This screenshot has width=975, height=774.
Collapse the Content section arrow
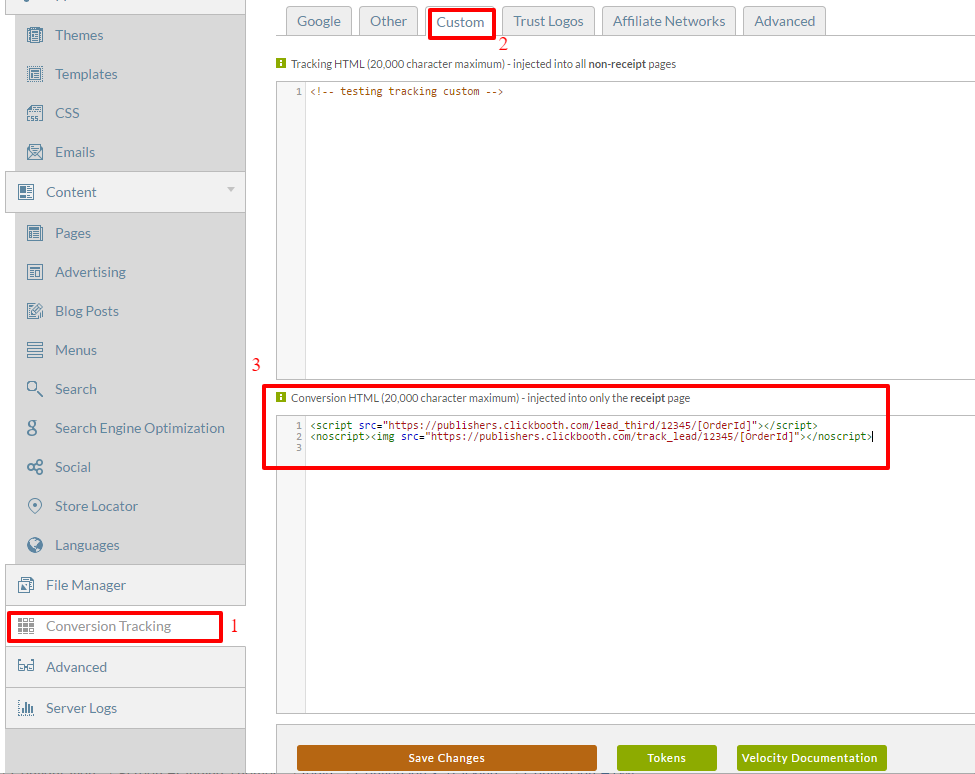(231, 190)
